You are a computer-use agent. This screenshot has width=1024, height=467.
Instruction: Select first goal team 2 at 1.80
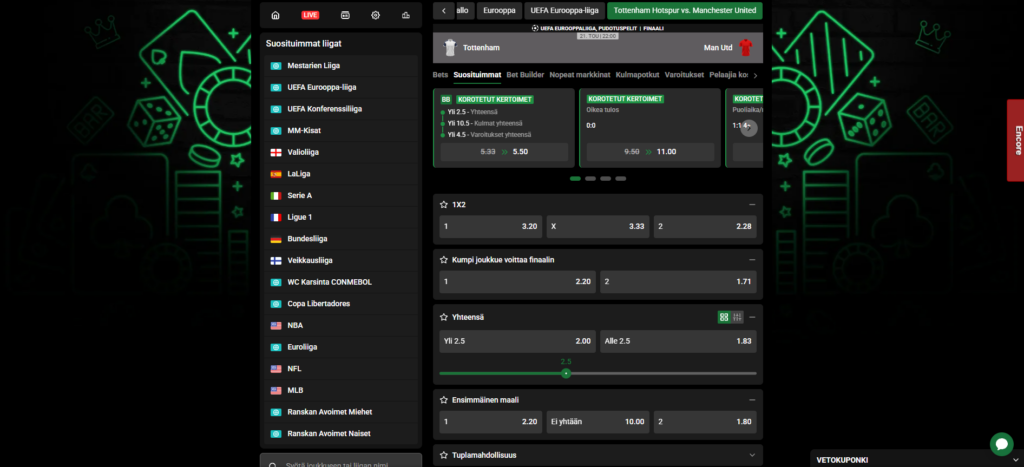pyautogui.click(x=705, y=422)
